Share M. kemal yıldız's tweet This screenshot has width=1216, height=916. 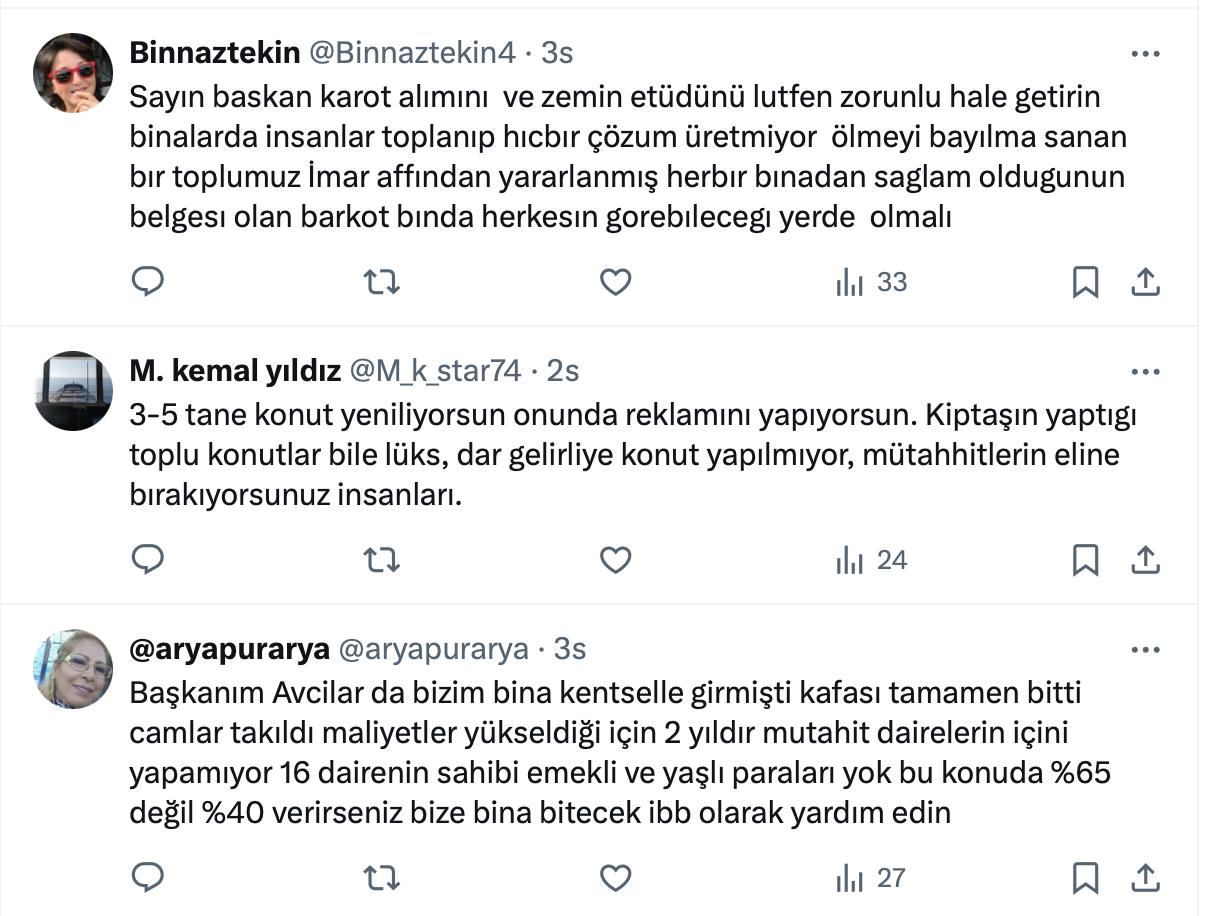point(1144,561)
